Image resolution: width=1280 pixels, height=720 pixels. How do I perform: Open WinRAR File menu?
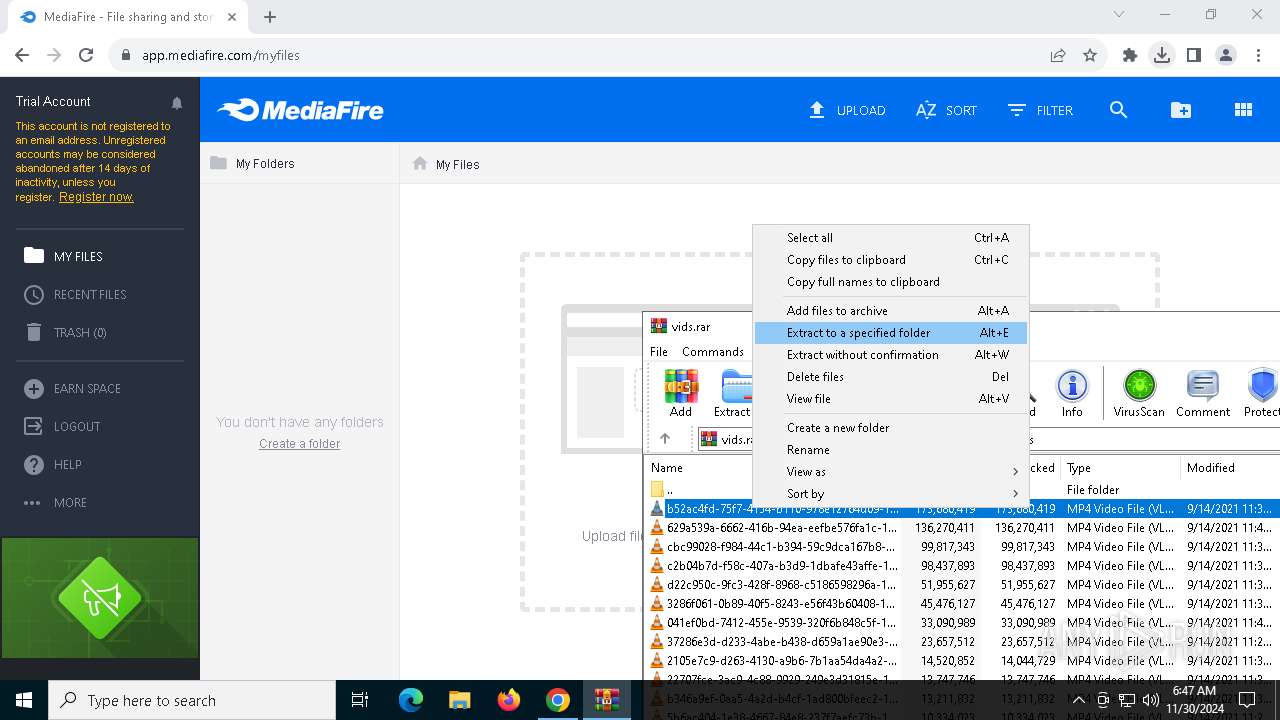[659, 352]
